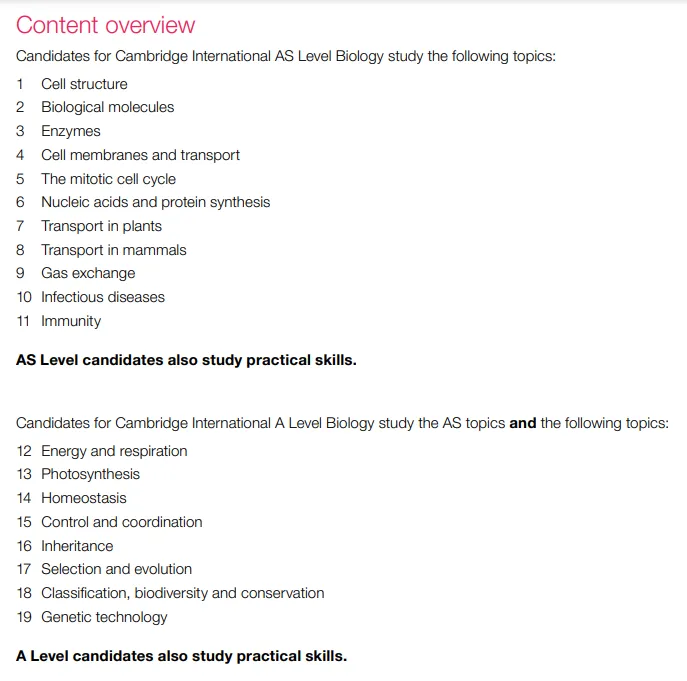Select the 'Homeostasis' topic line
This screenshot has height=681, width=687.
tap(84, 498)
